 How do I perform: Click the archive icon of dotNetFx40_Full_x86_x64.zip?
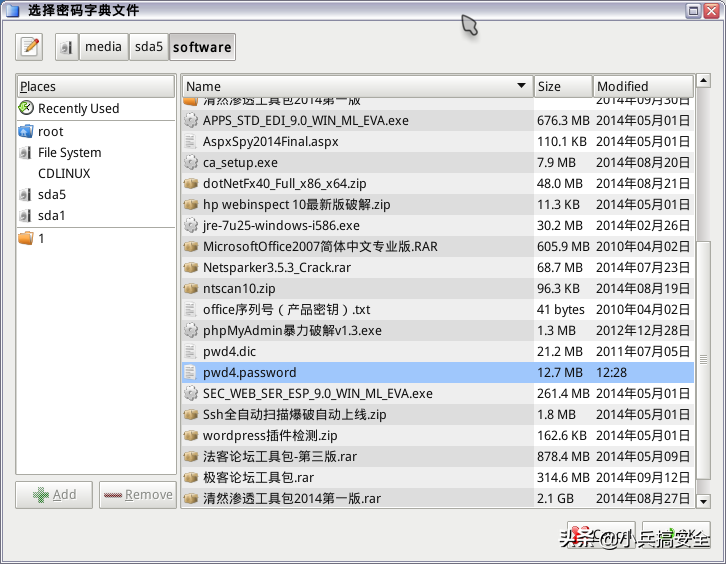click(x=190, y=183)
